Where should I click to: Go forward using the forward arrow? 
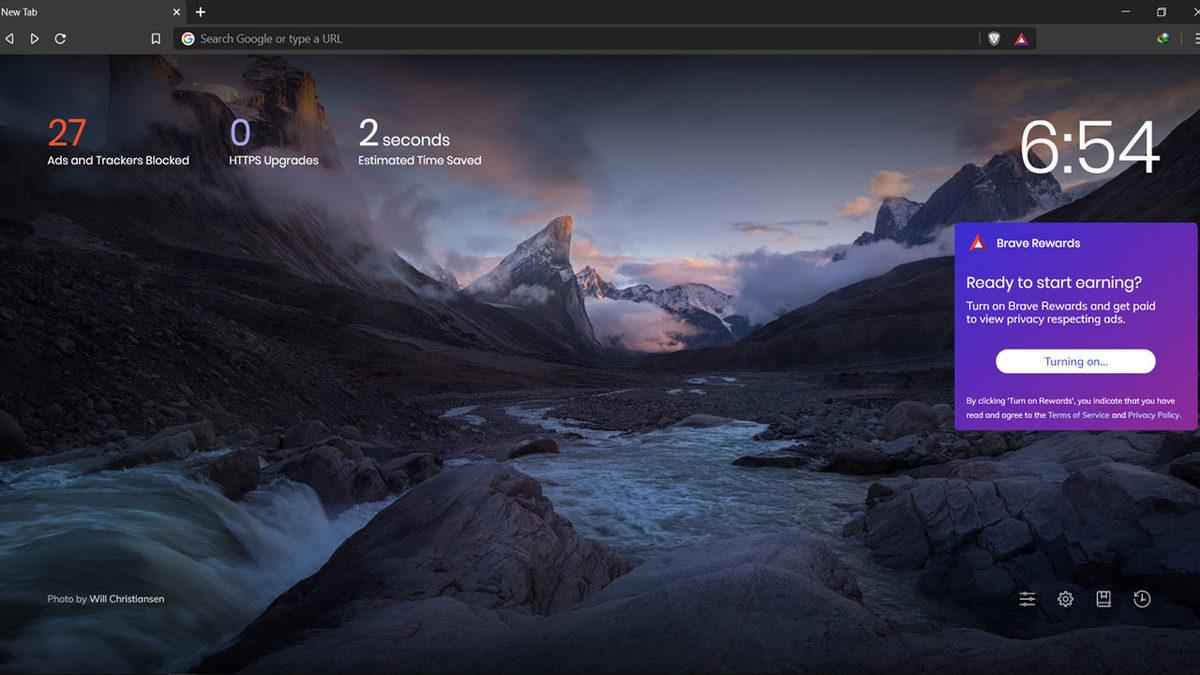coord(34,39)
